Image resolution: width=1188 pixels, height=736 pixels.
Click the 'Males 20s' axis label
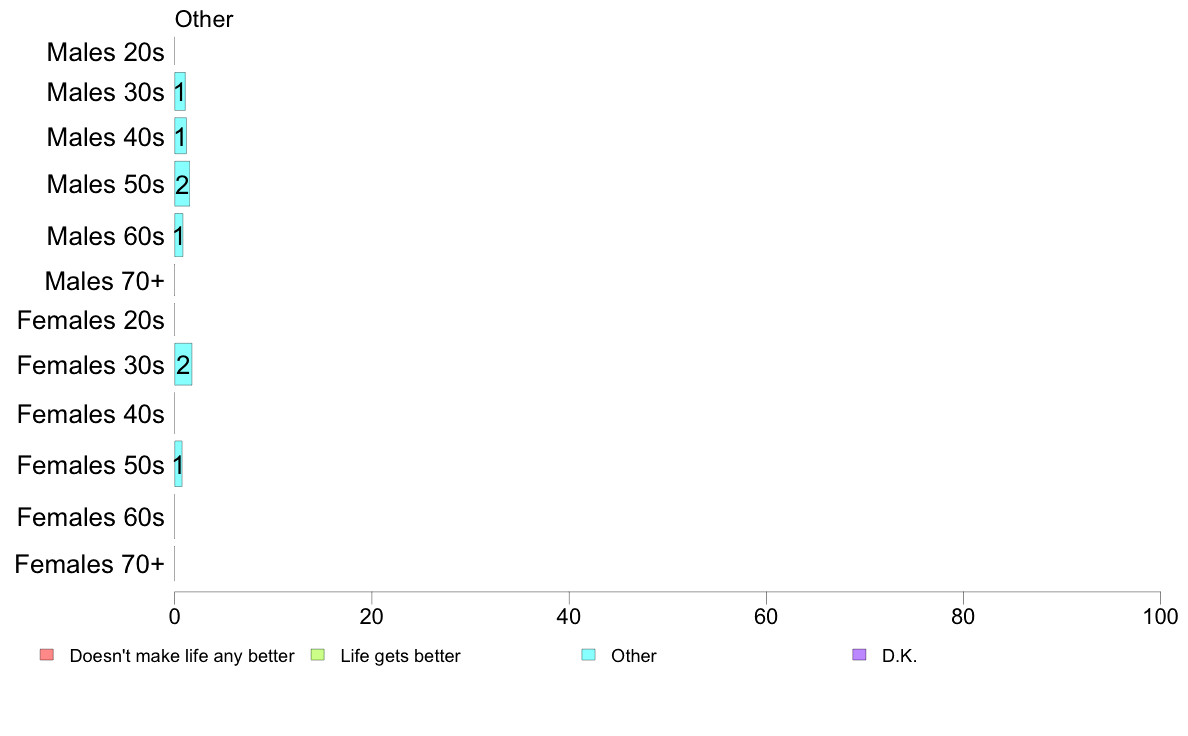click(105, 52)
